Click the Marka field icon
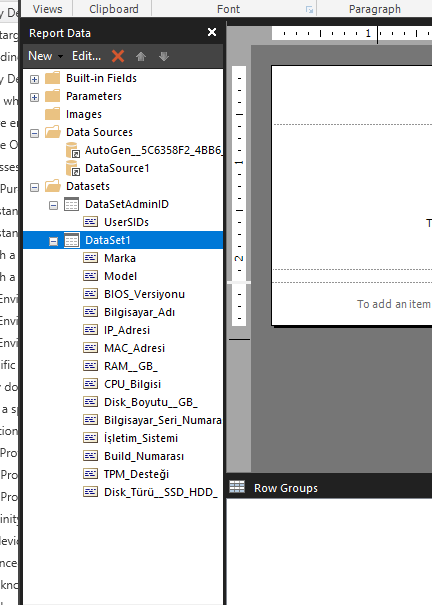432x605 pixels. (x=91, y=258)
